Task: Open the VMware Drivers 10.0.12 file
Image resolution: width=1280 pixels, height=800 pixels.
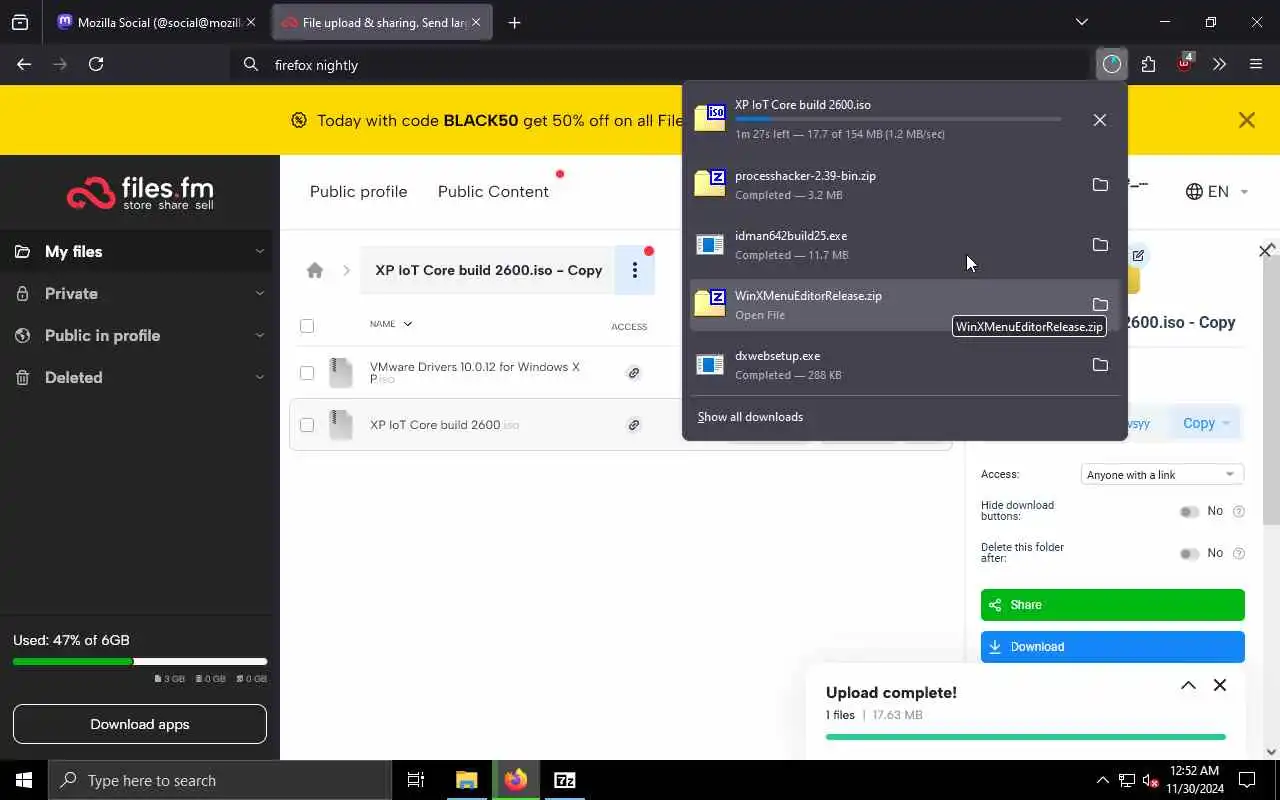Action: [x=474, y=373]
